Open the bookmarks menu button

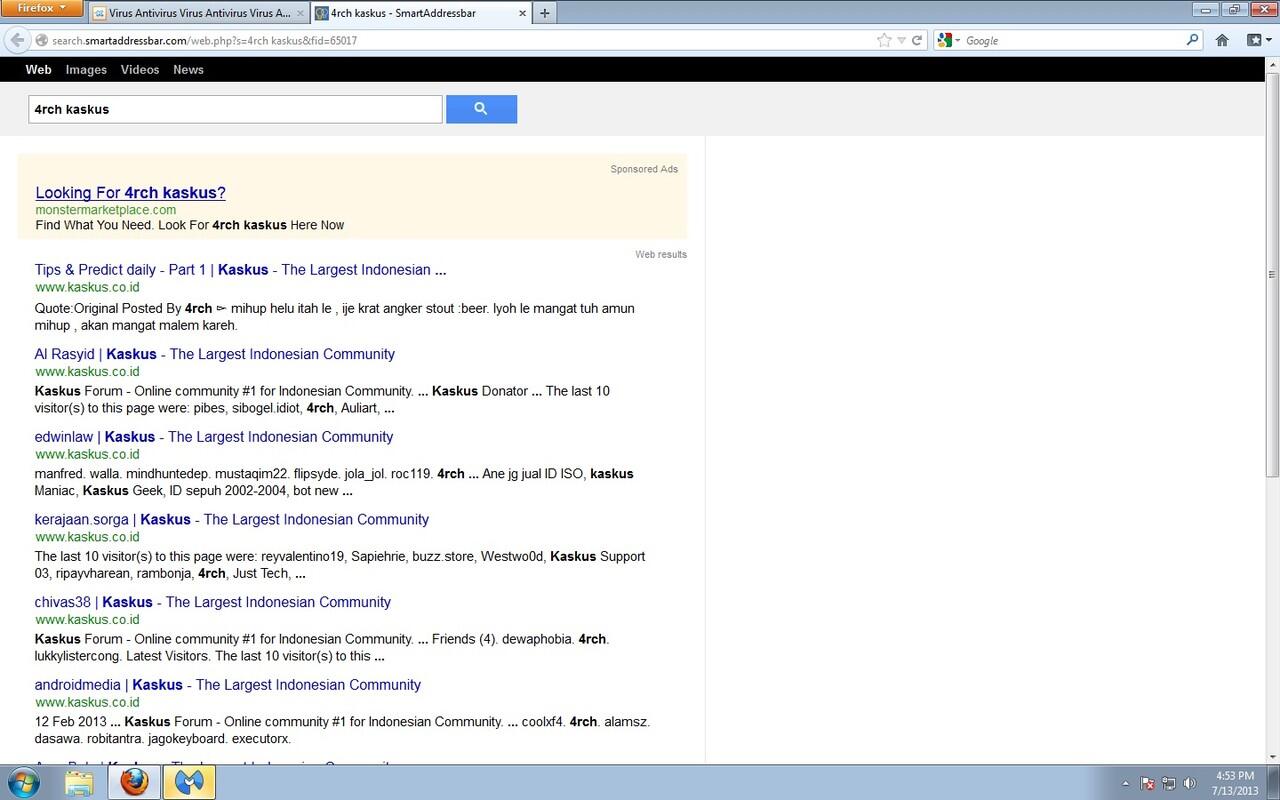click(x=1258, y=41)
